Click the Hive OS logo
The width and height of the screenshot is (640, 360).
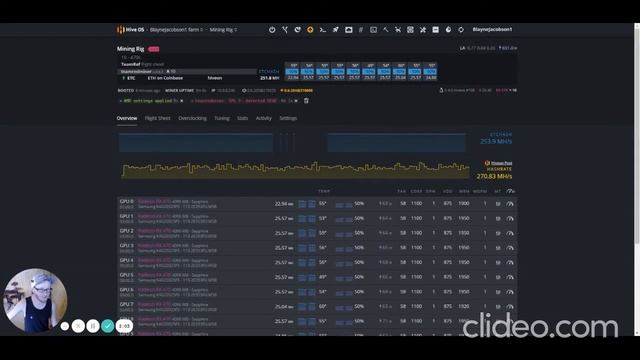point(131,30)
